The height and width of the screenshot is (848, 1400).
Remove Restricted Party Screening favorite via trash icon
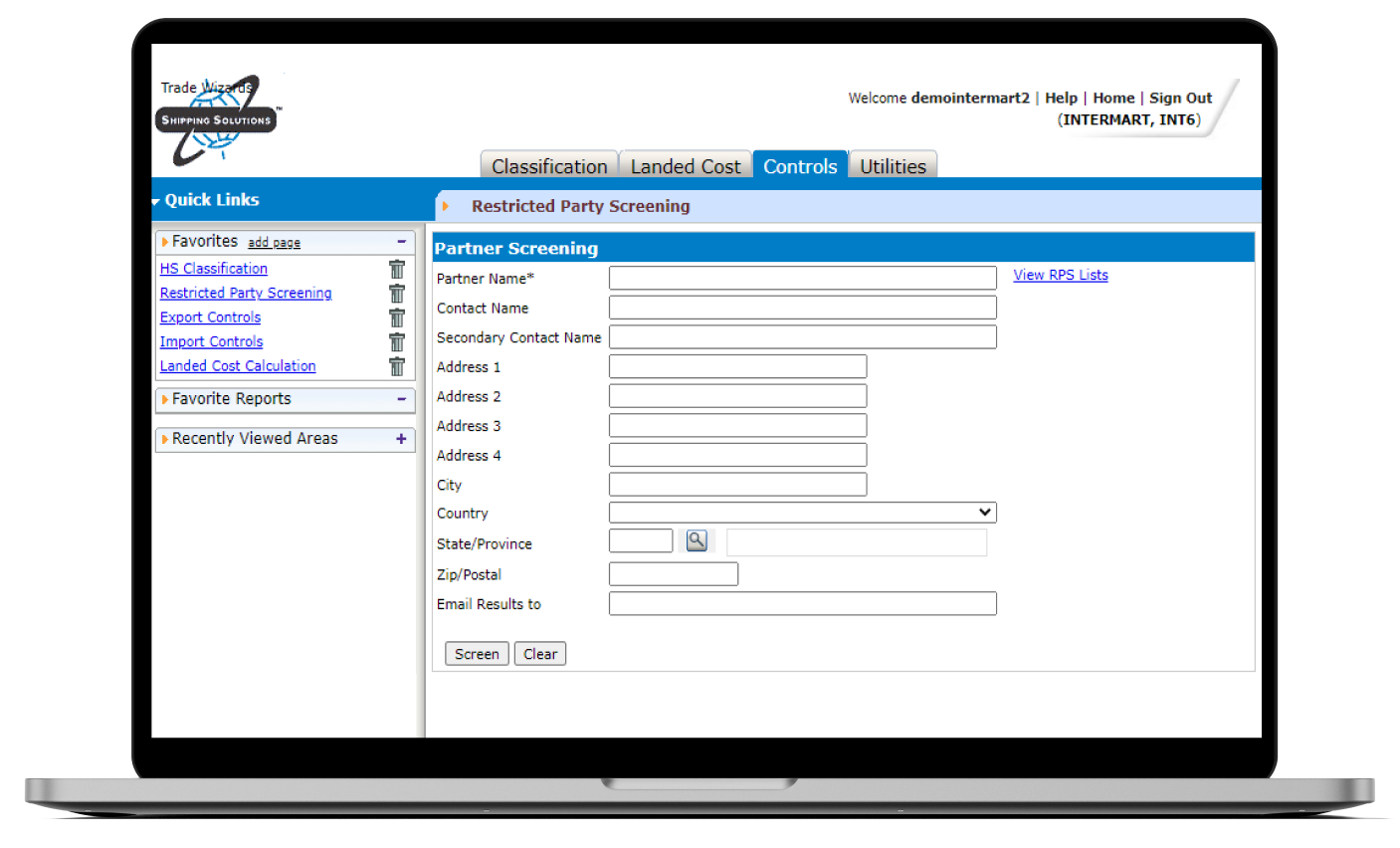(x=397, y=294)
